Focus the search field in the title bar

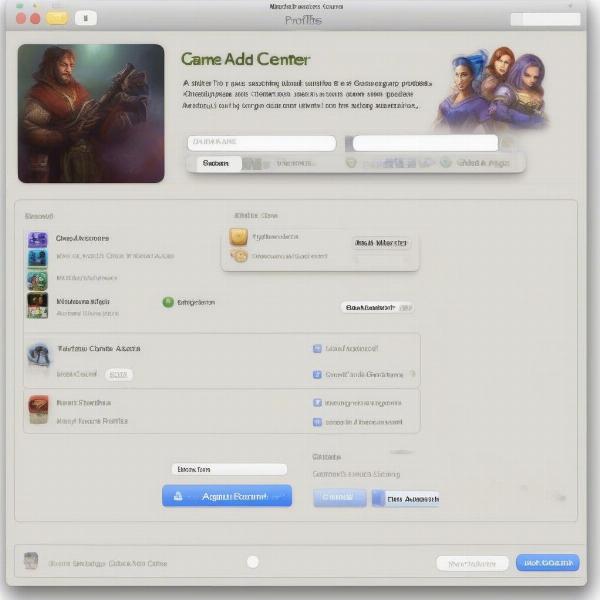(545, 19)
